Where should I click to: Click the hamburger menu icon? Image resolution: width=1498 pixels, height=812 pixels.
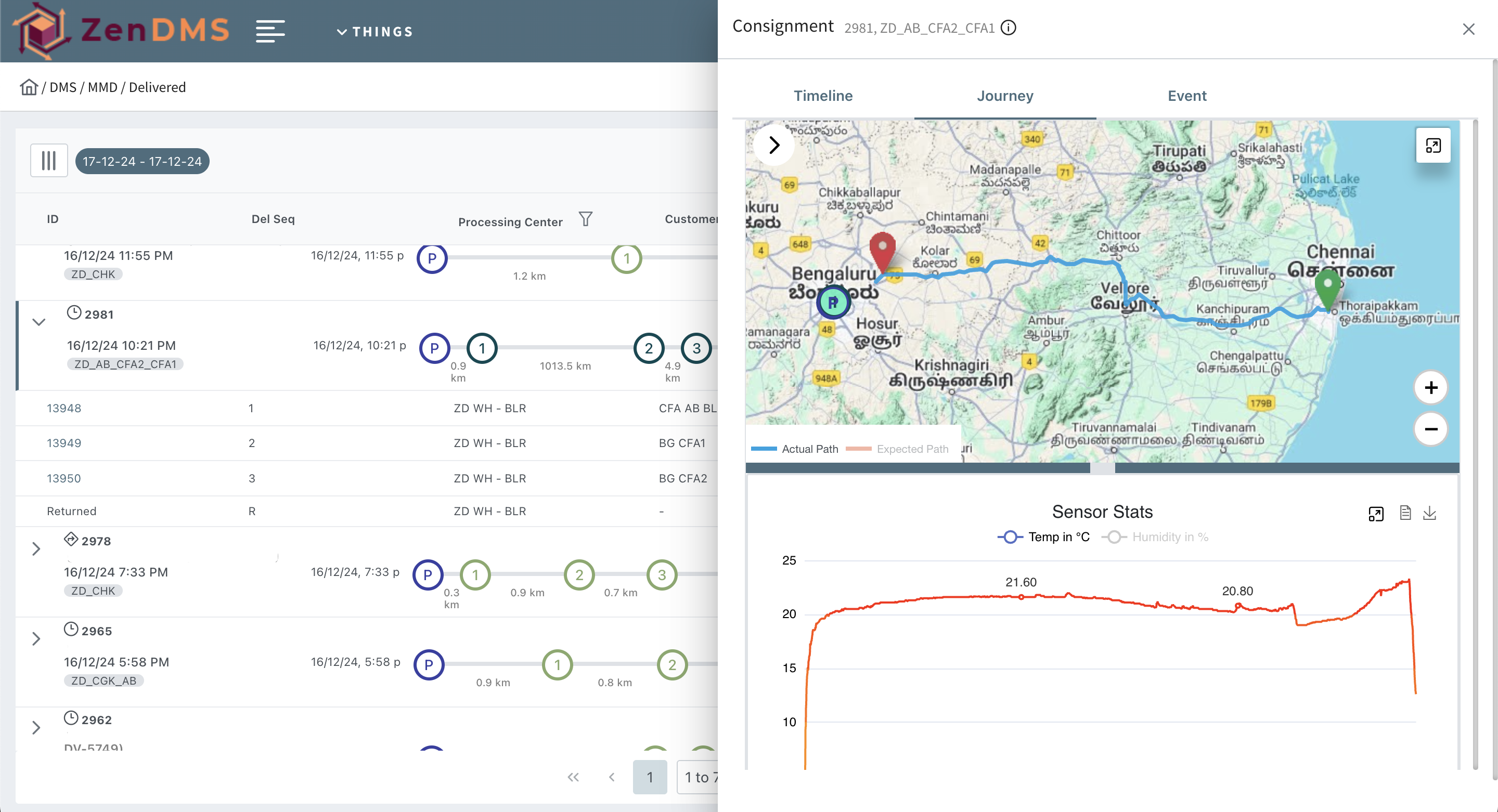click(x=270, y=31)
